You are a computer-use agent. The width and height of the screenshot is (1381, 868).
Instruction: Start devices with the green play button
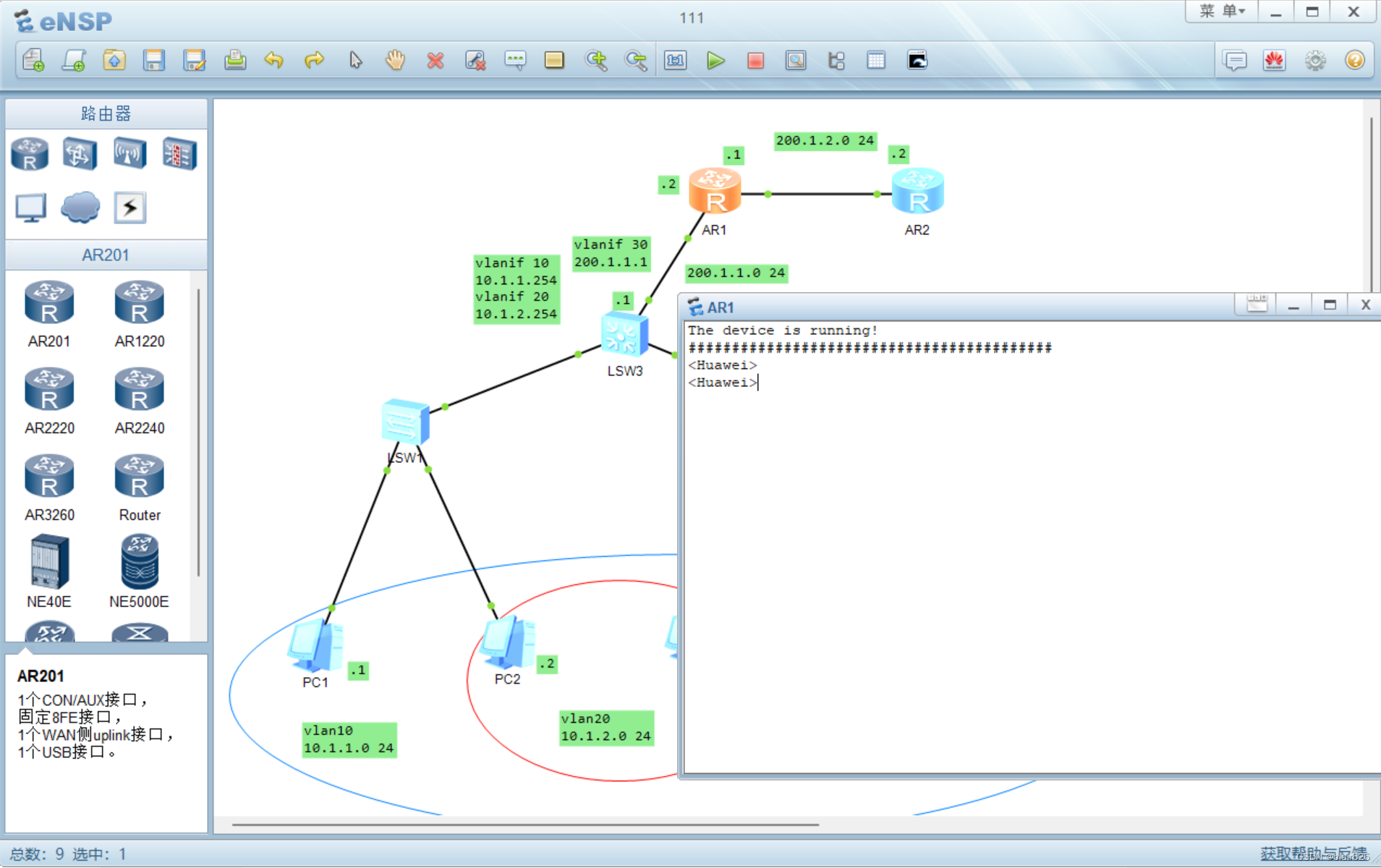pyautogui.click(x=715, y=61)
